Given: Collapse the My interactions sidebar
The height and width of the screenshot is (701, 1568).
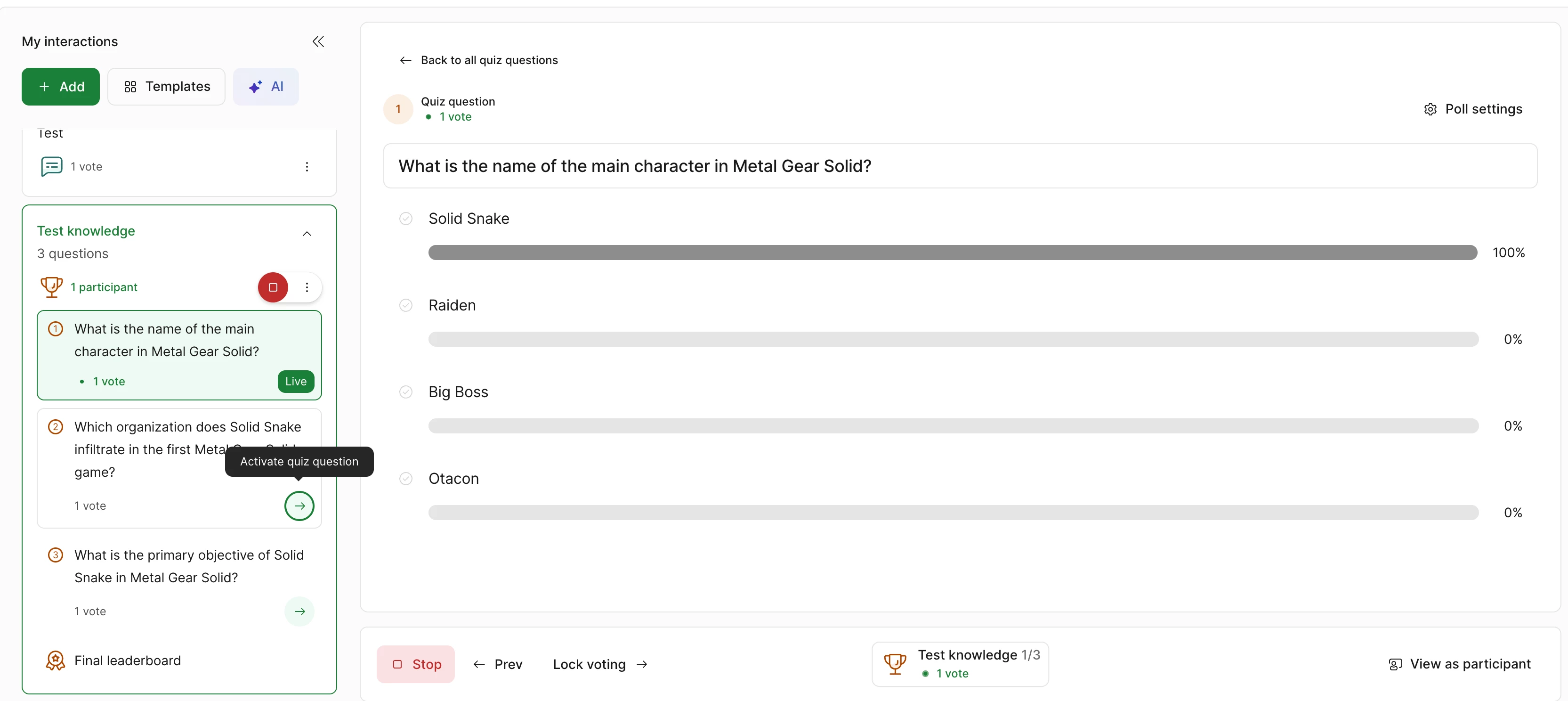Looking at the screenshot, I should [x=318, y=41].
